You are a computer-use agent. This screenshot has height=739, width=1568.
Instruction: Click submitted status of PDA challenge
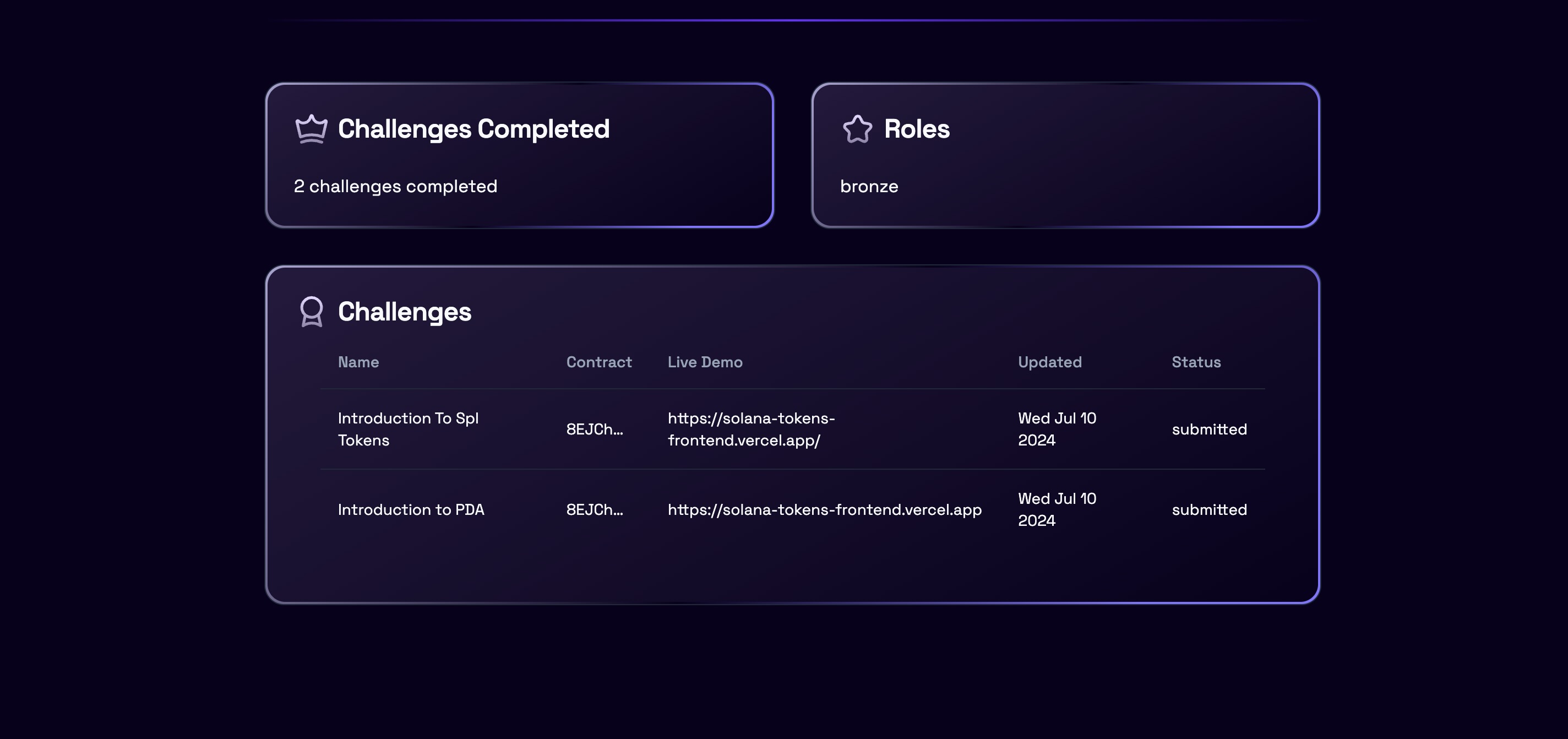pos(1209,509)
